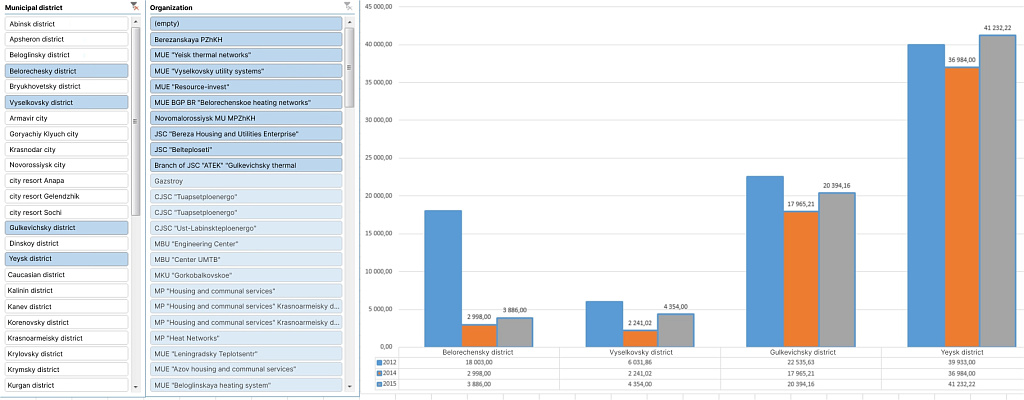
Task: Enable the Krasnodar city filter item
Action: [x=65, y=149]
